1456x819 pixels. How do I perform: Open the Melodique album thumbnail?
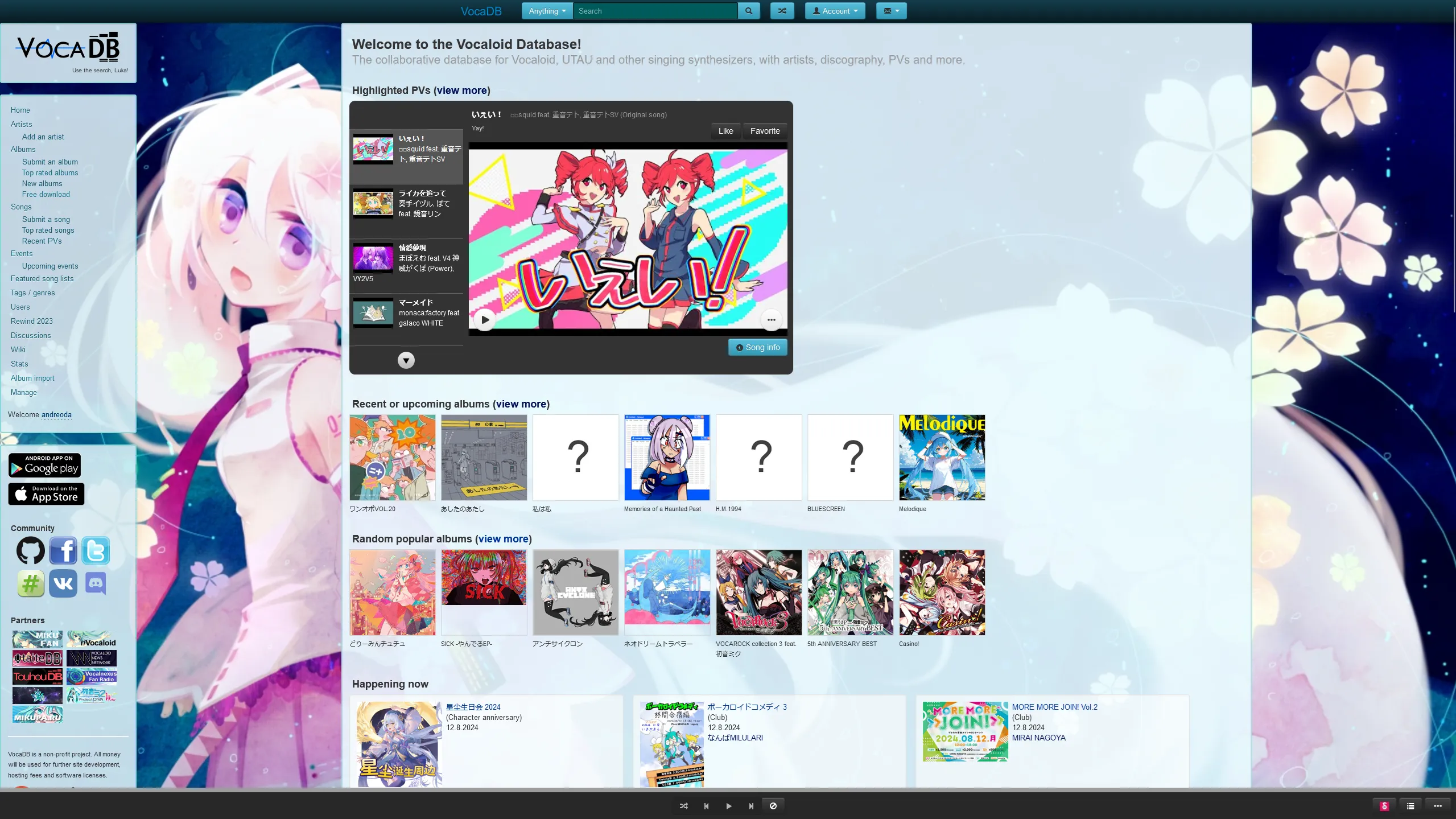pos(942,458)
